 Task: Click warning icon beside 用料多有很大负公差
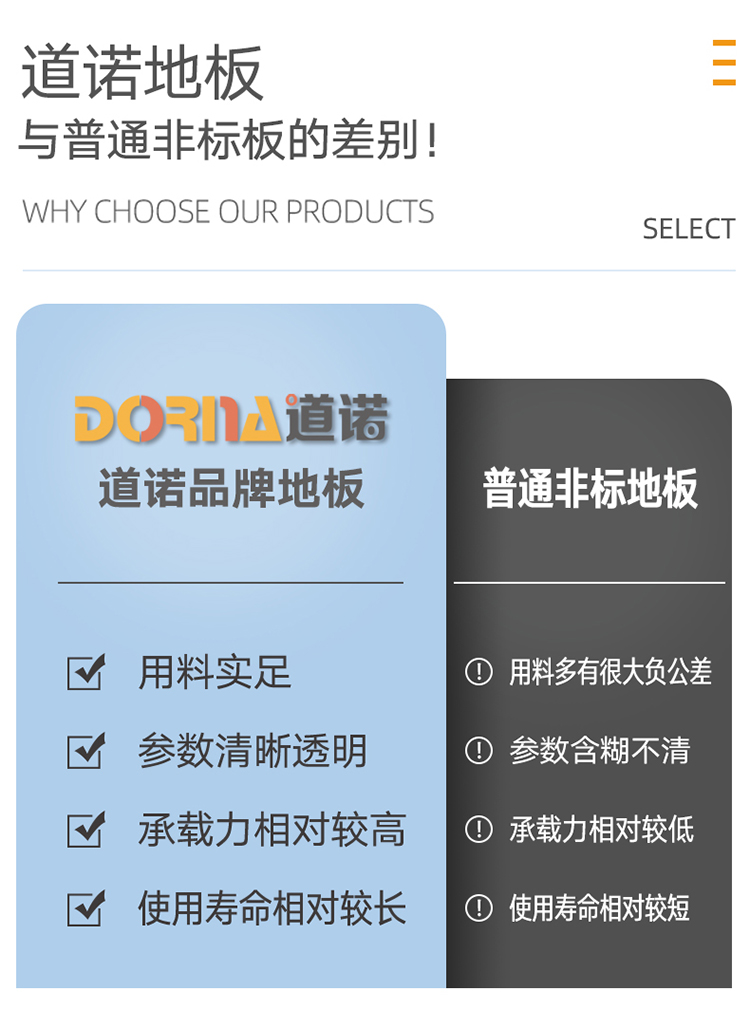479,671
